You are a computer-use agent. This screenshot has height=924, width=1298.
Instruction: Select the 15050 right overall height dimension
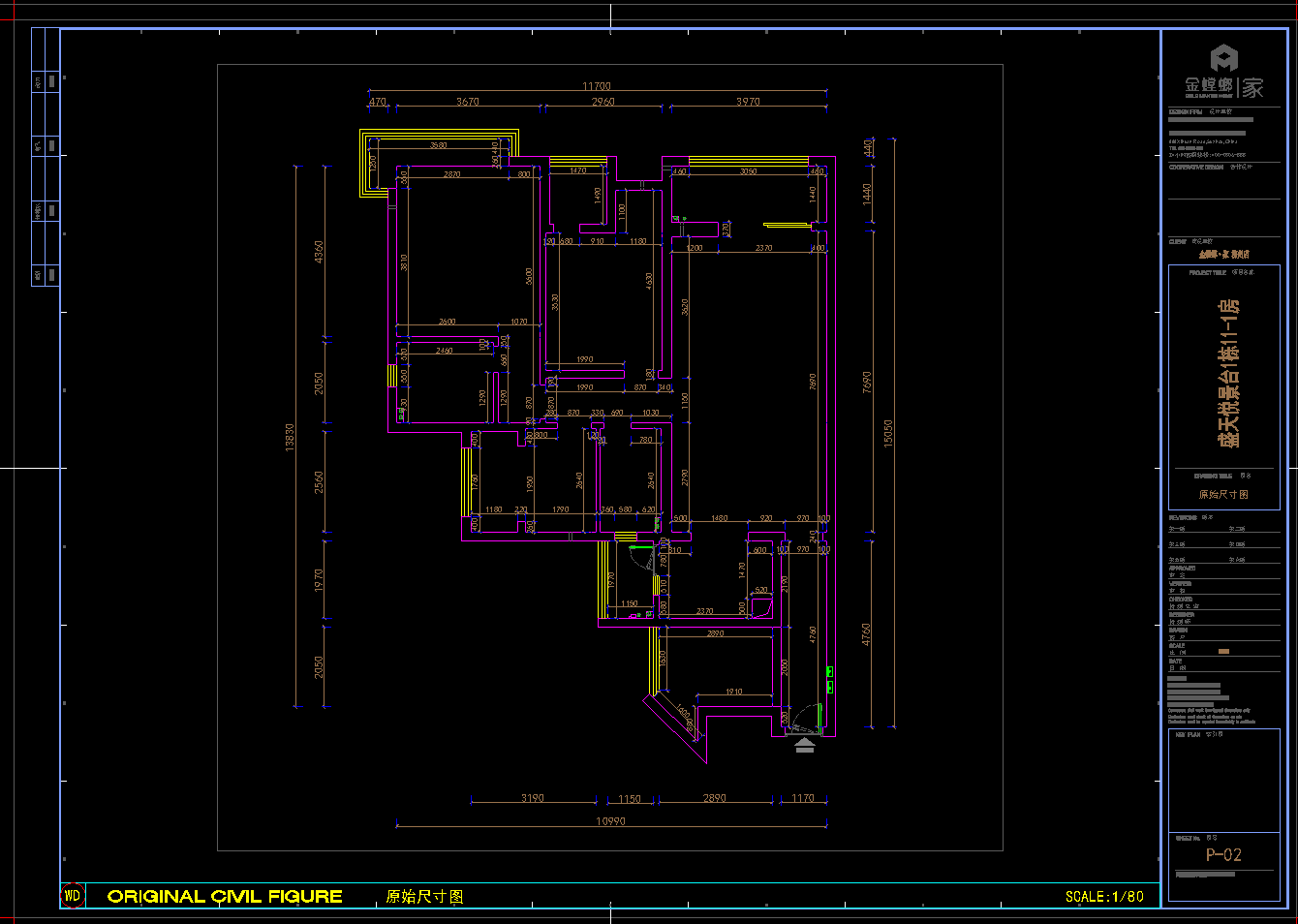(888, 433)
